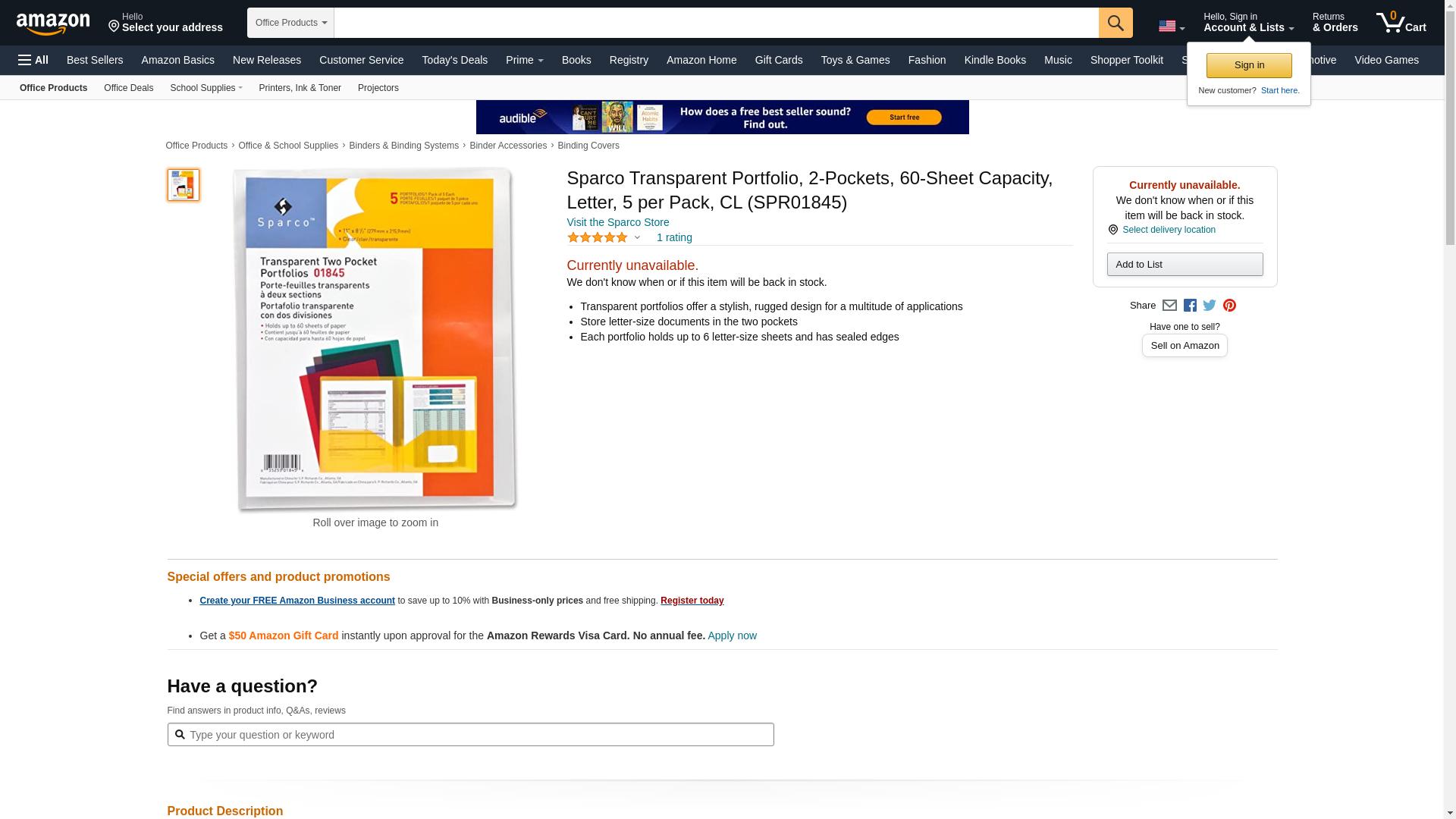Click the Amazon logo

pyautogui.click(x=53, y=24)
